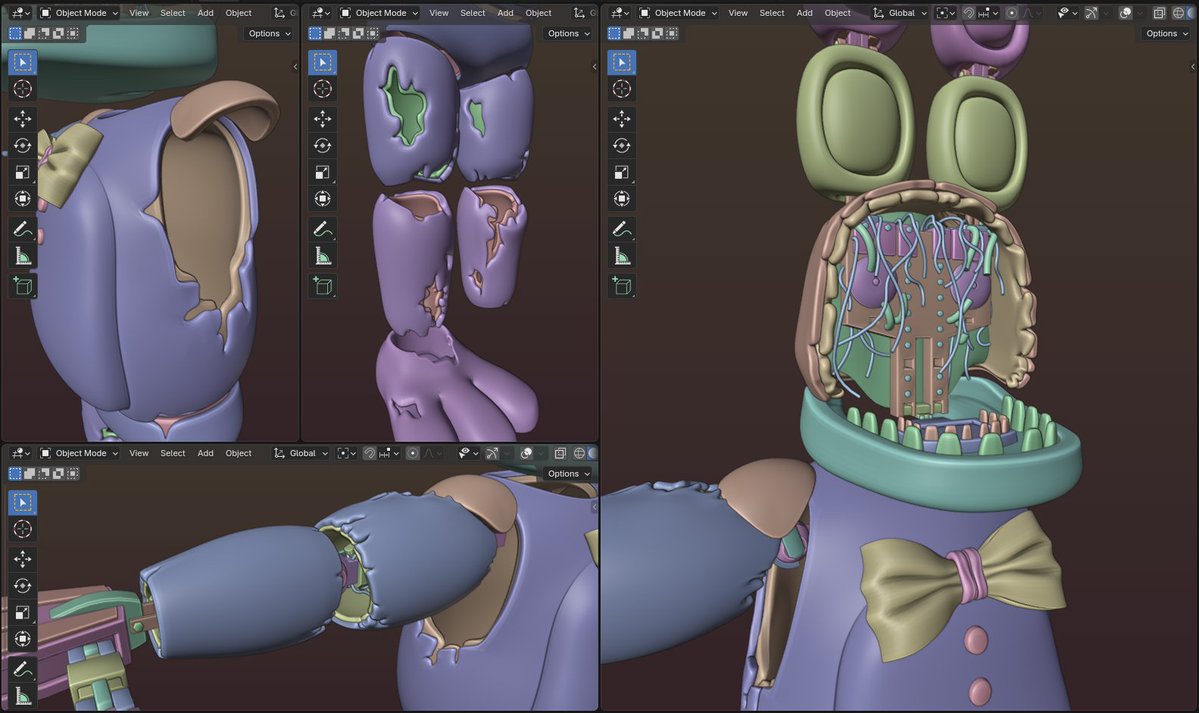Open Add menu in right viewport
Screen dimensions: 1199x713
[x=804, y=13]
